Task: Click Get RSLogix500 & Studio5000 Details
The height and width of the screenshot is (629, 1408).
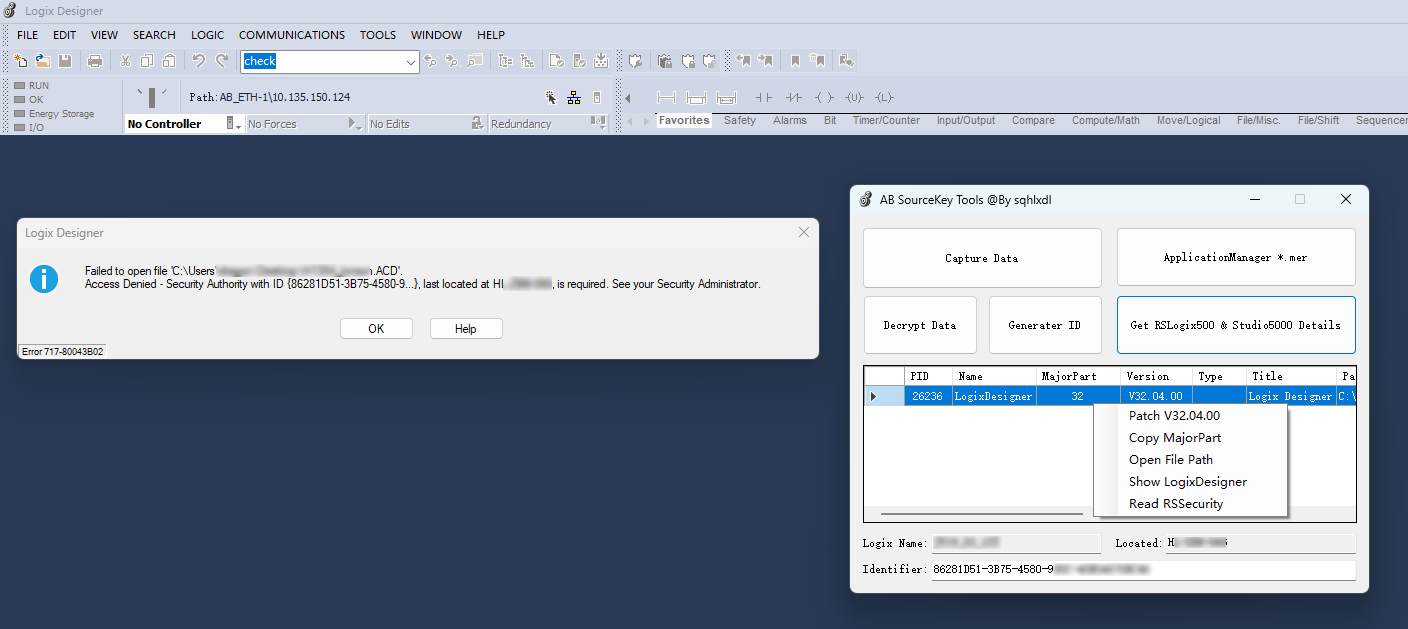Action: point(1236,324)
